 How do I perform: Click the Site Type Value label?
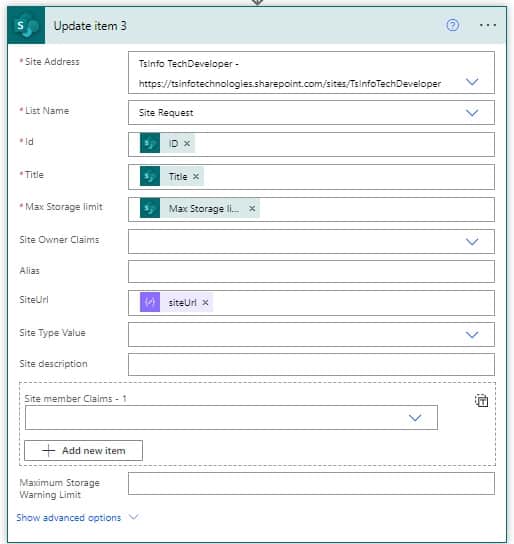click(52, 333)
